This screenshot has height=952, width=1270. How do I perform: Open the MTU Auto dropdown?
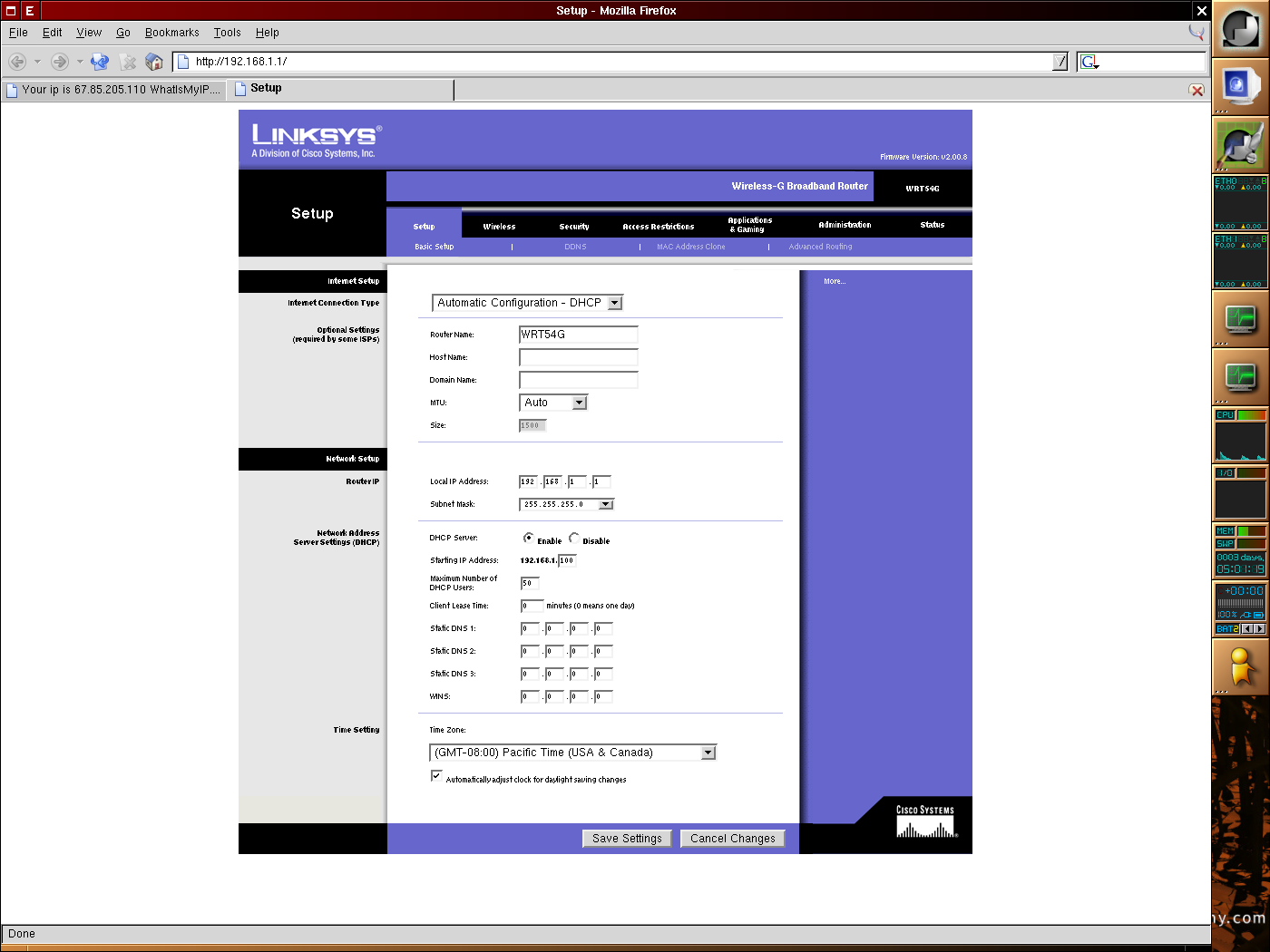click(x=553, y=403)
